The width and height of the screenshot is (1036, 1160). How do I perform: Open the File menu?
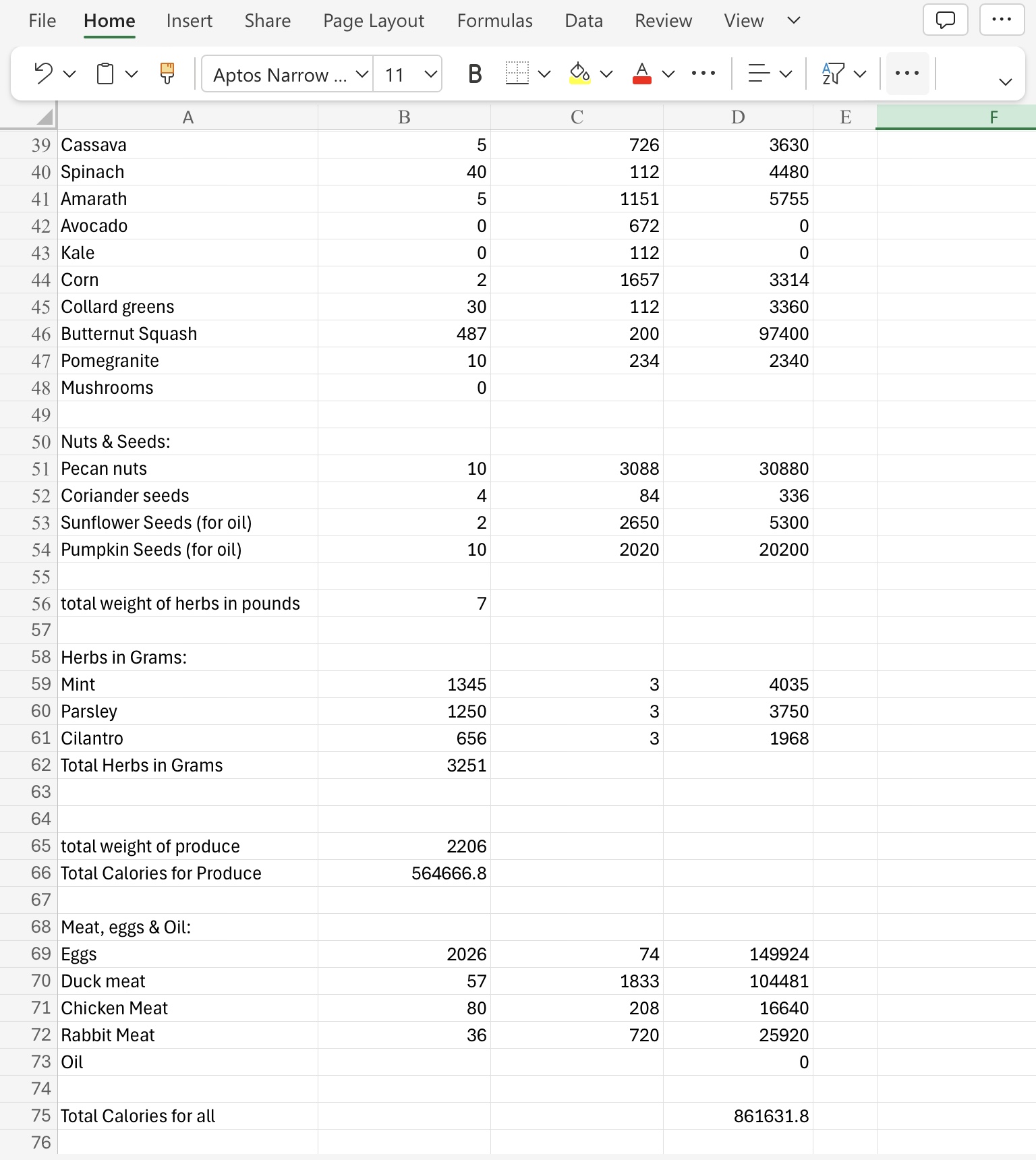(x=42, y=21)
